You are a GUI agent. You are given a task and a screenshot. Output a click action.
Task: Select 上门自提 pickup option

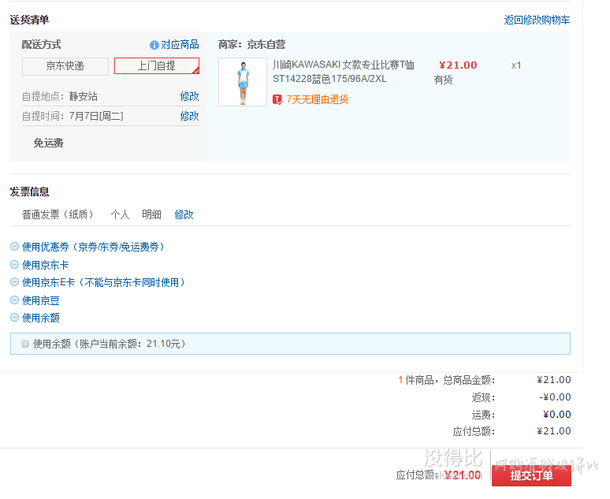156,66
